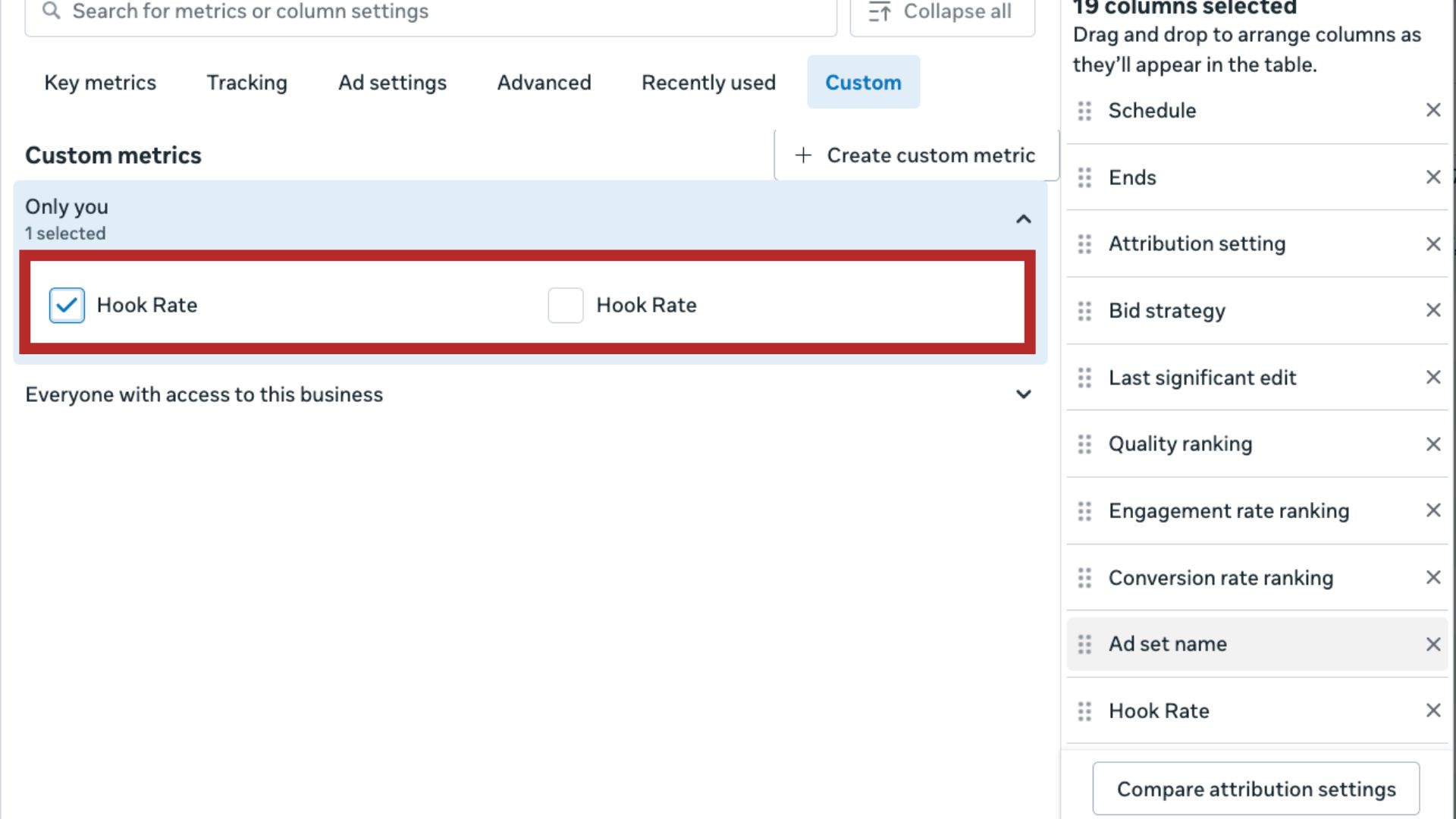Remove the Schedule column with X icon
Image resolution: width=1456 pixels, height=819 pixels.
coord(1432,111)
